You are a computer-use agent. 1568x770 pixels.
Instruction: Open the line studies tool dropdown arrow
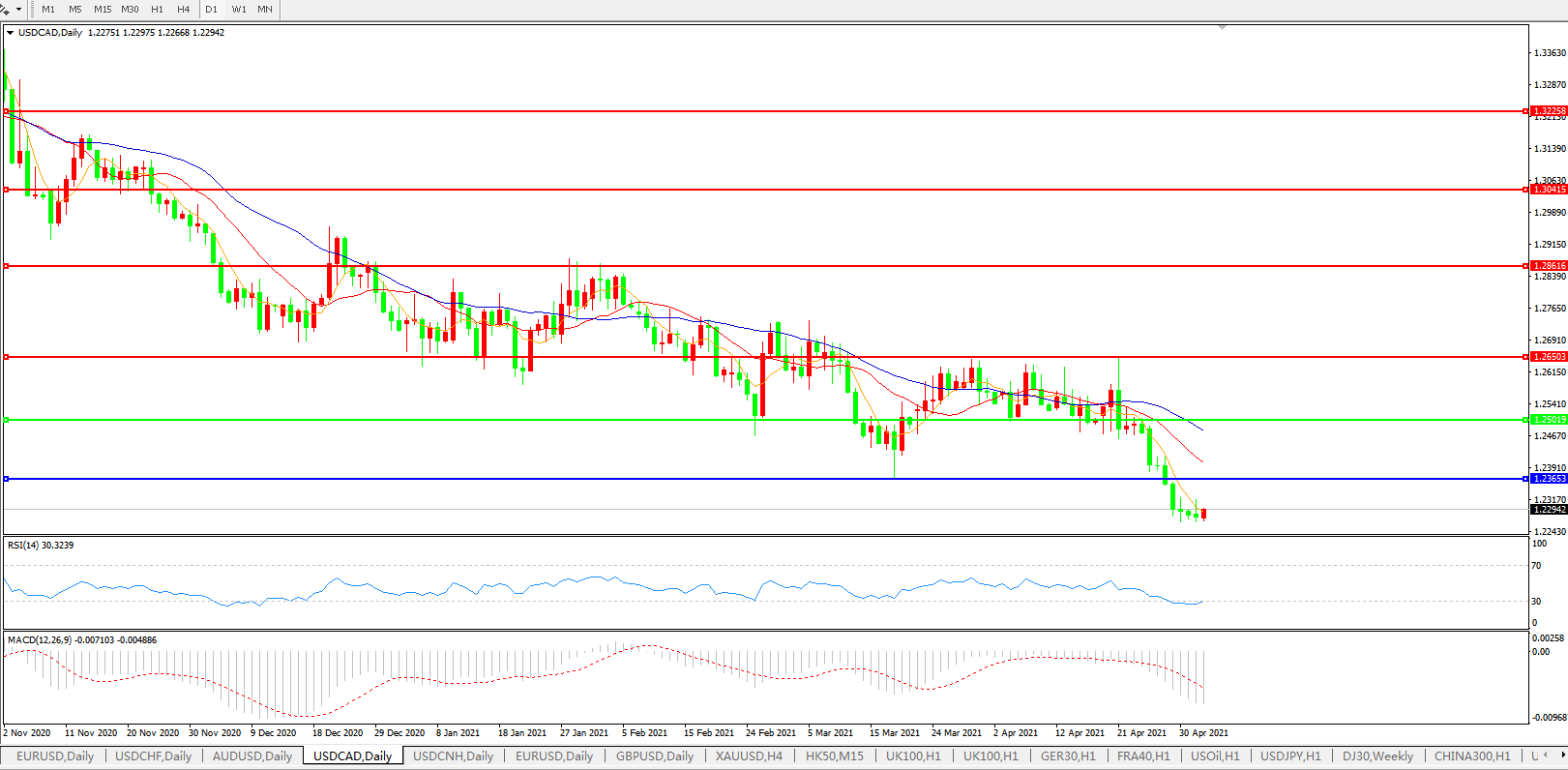click(18, 10)
